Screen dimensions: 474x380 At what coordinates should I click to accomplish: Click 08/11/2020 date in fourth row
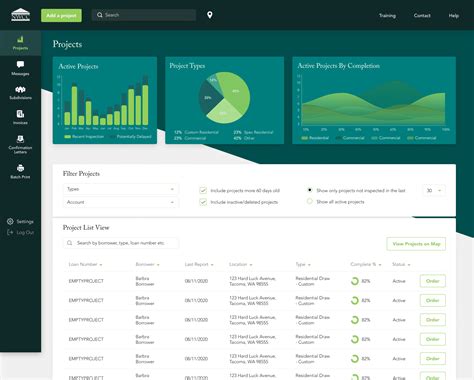coord(196,339)
